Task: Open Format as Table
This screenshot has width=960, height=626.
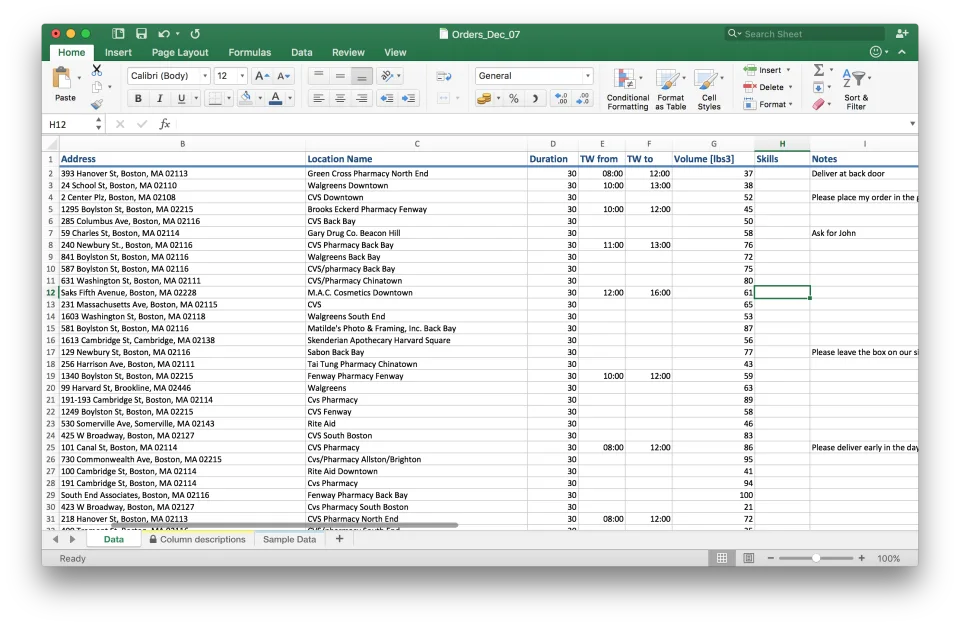Action: pyautogui.click(x=670, y=89)
